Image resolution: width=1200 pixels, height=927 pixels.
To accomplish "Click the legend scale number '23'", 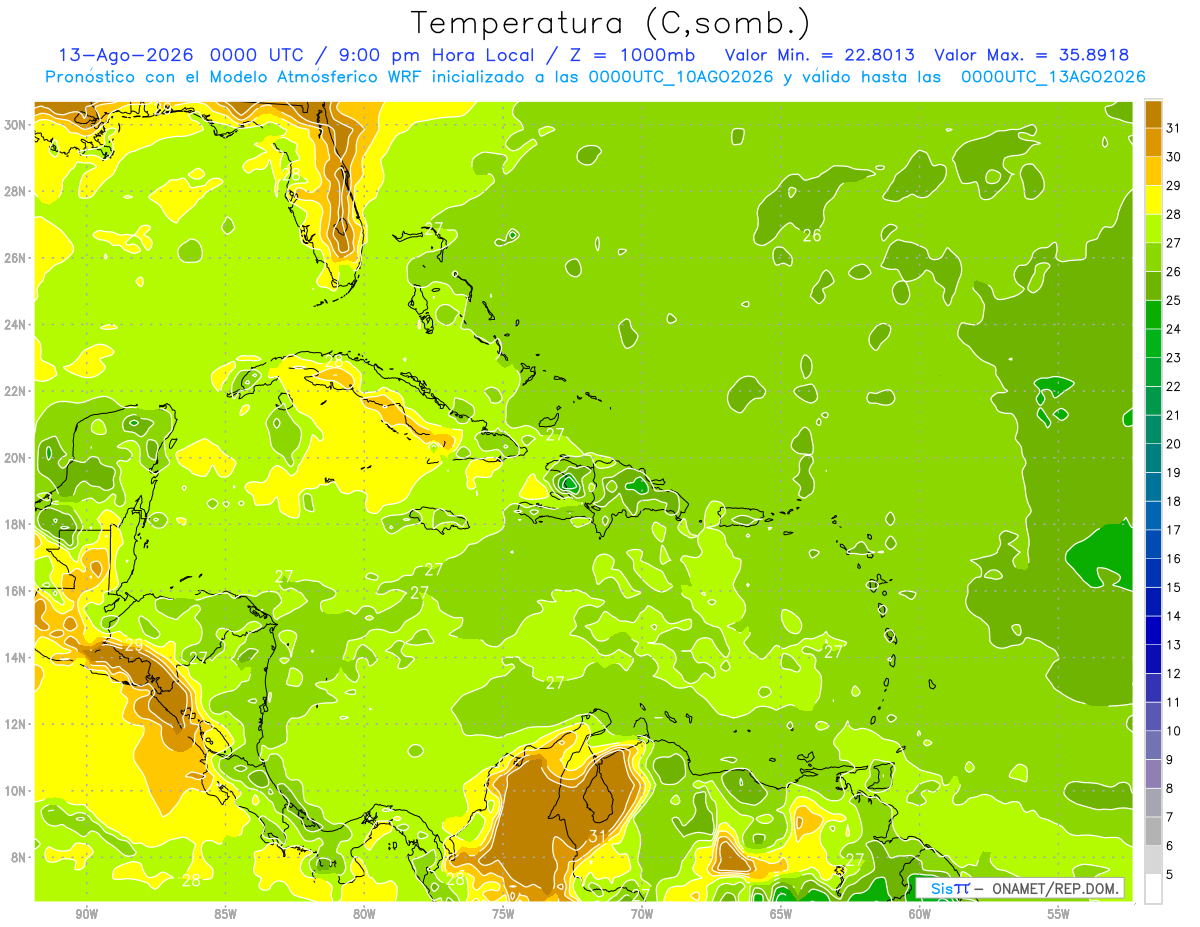I will 1174,358.
